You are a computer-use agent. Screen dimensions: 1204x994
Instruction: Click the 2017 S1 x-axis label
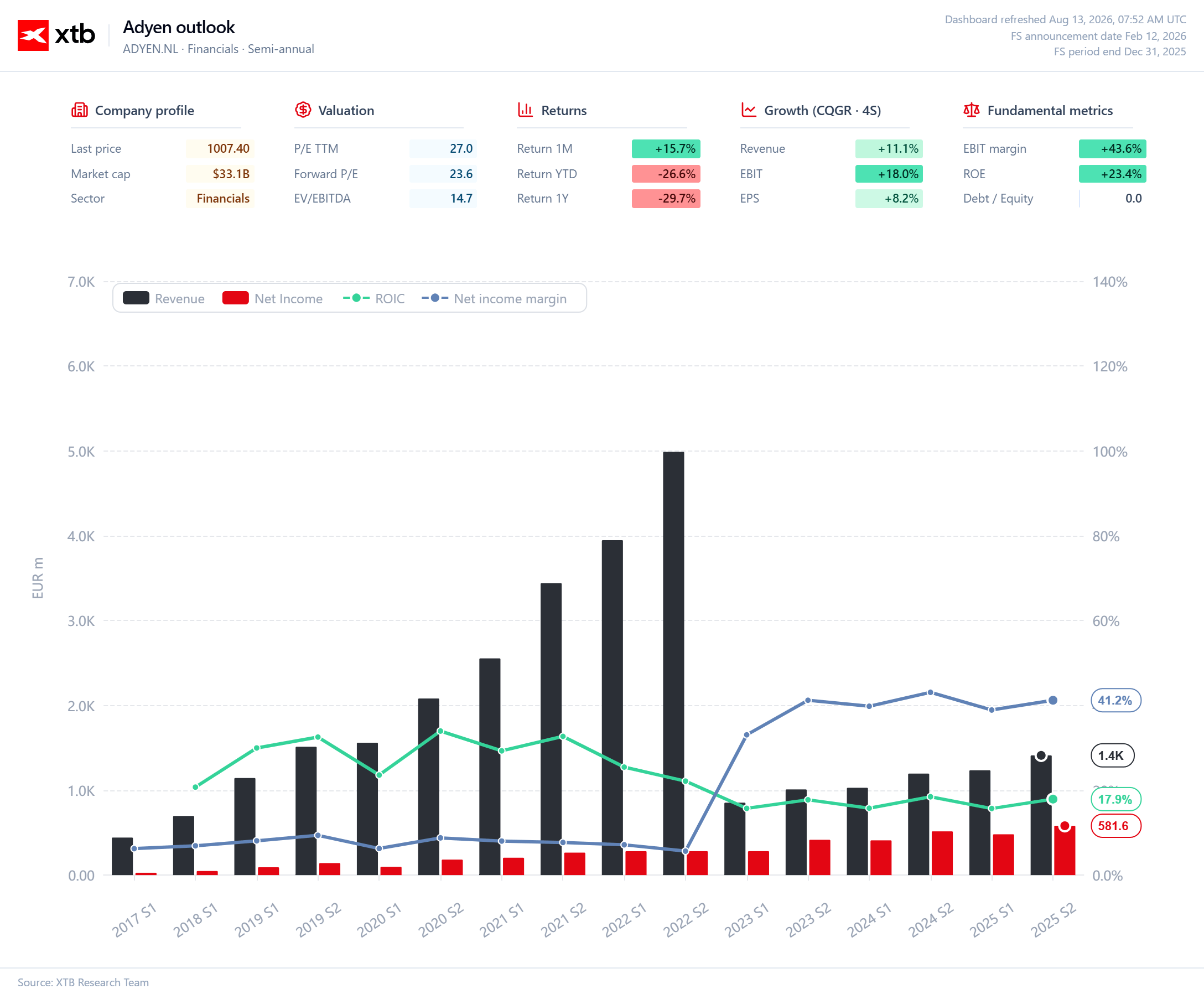(x=134, y=920)
